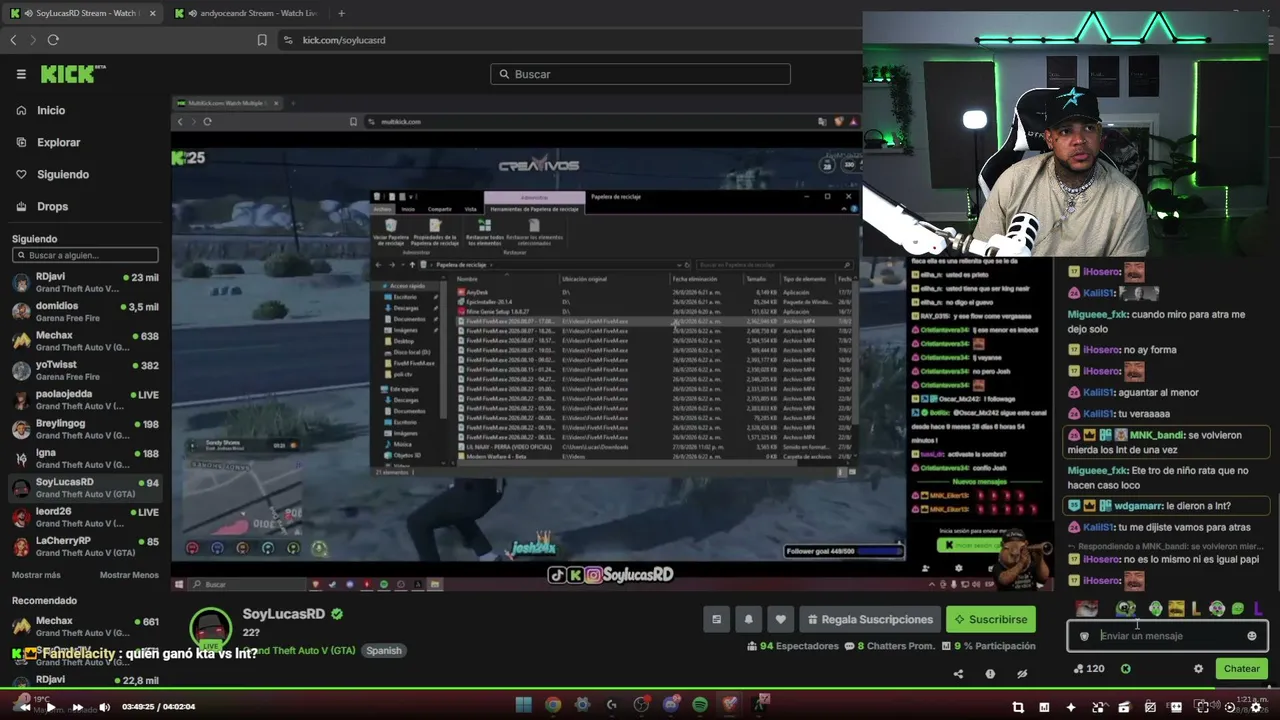Expand list with Mostrar más
The width and height of the screenshot is (1280, 720).
tap(36, 575)
